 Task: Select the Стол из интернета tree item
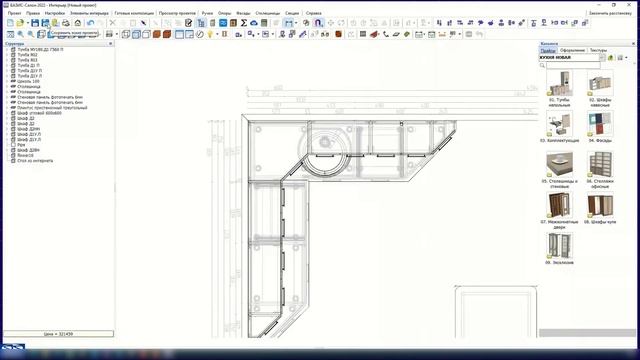point(35,161)
